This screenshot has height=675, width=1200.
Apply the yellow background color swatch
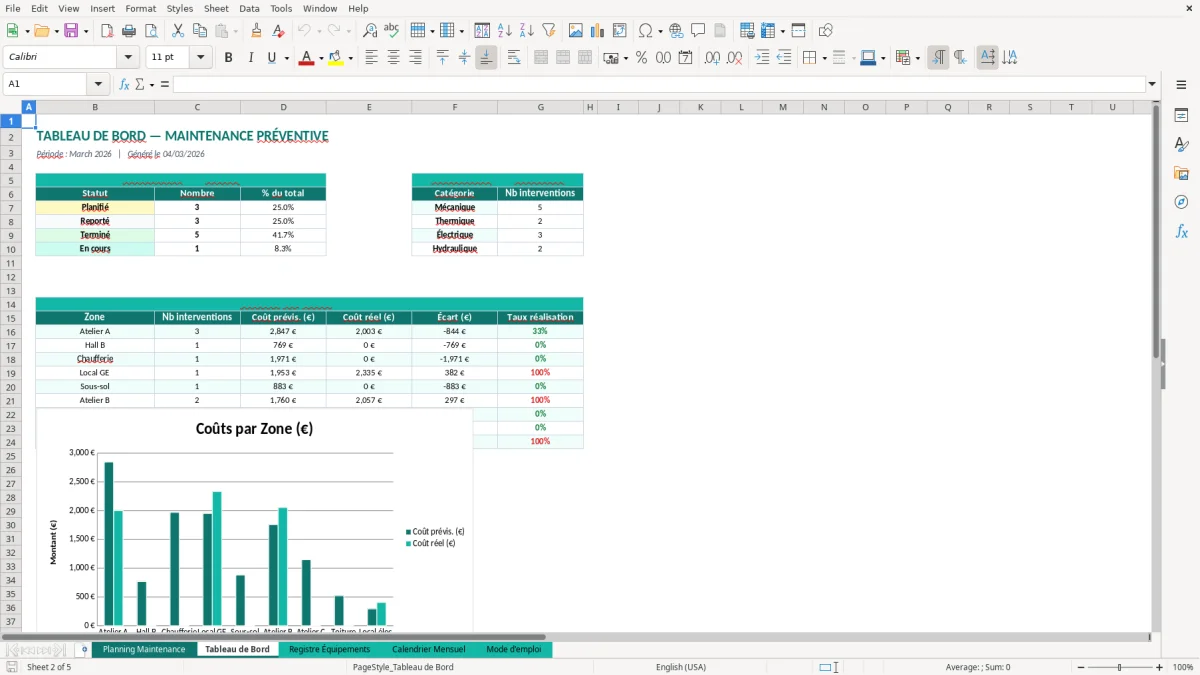pyautogui.click(x=336, y=58)
